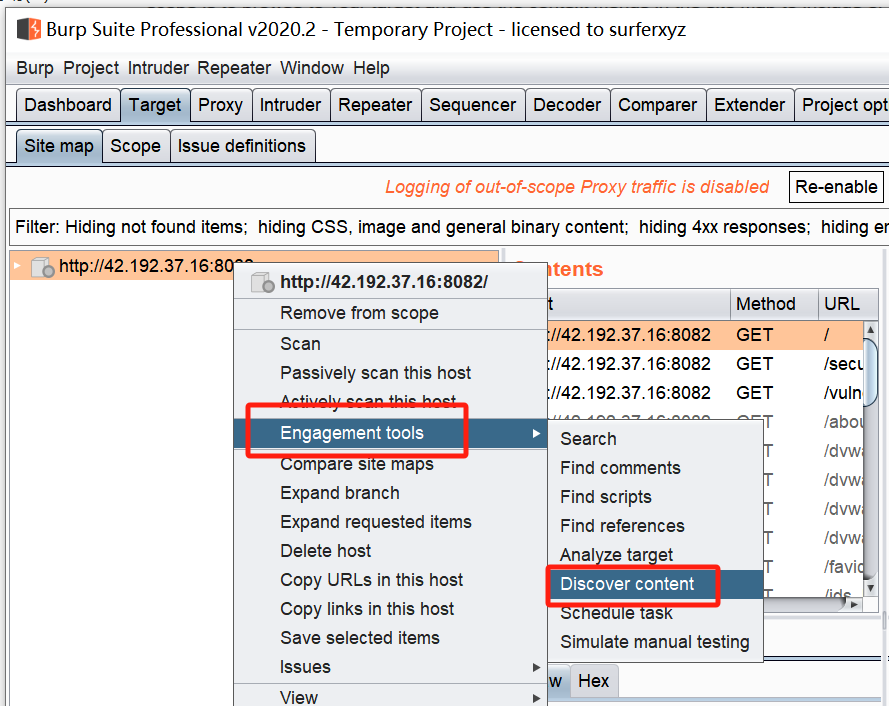Screen dimensions: 889x706
Task: Open the Issue definitions sub-tab
Action: (x=242, y=146)
